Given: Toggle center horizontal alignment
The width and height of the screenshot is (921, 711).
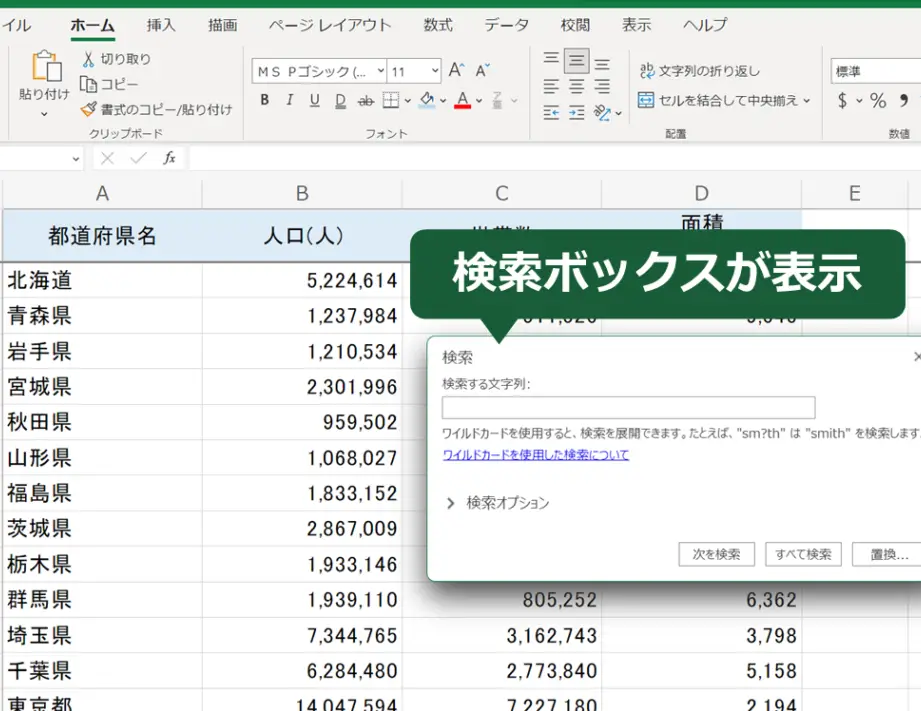Looking at the screenshot, I should click(x=577, y=87).
